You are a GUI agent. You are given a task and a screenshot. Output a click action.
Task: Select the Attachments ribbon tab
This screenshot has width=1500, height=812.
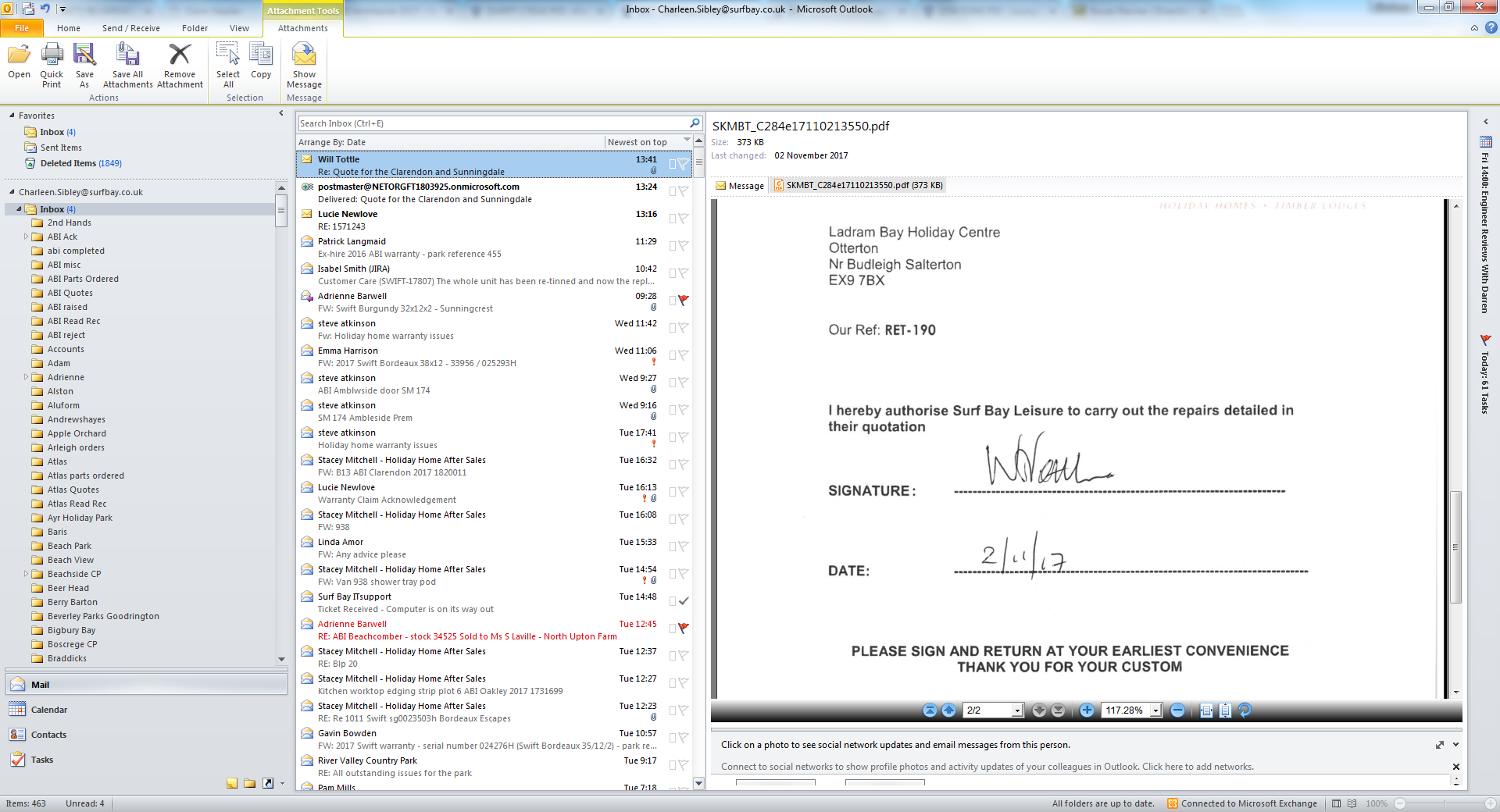[x=303, y=28]
